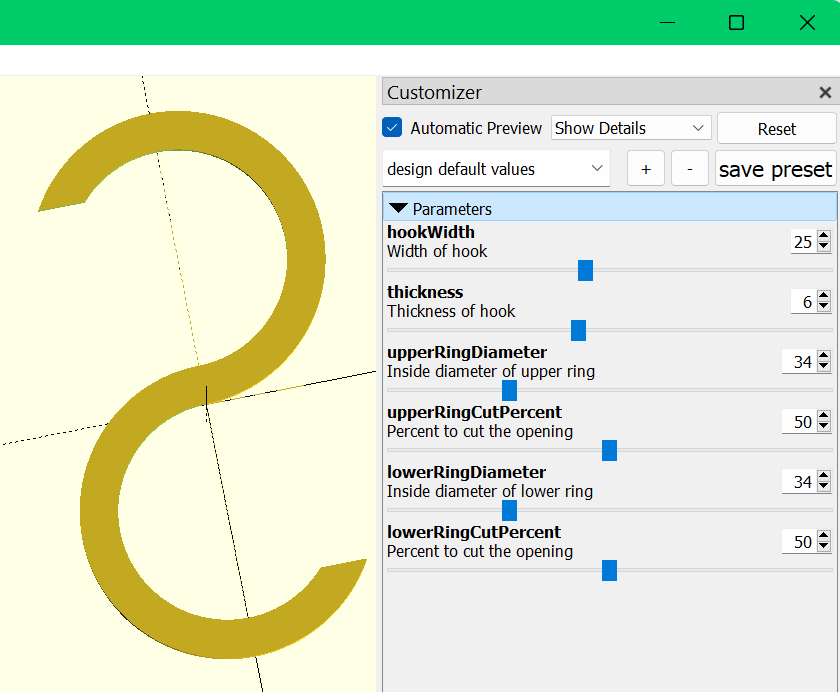Open the design default values preset dropdown
The width and height of the screenshot is (840, 692).
(x=496, y=168)
